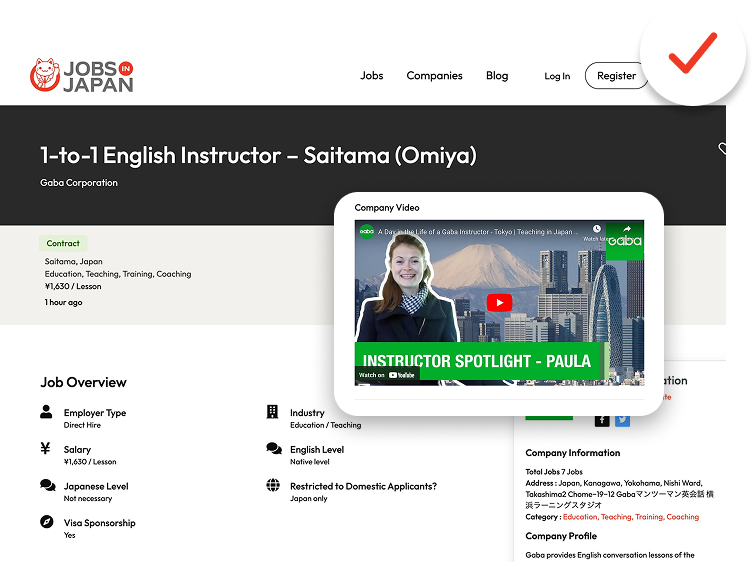Click the Watch on YouTube badge

pyautogui.click(x=387, y=375)
